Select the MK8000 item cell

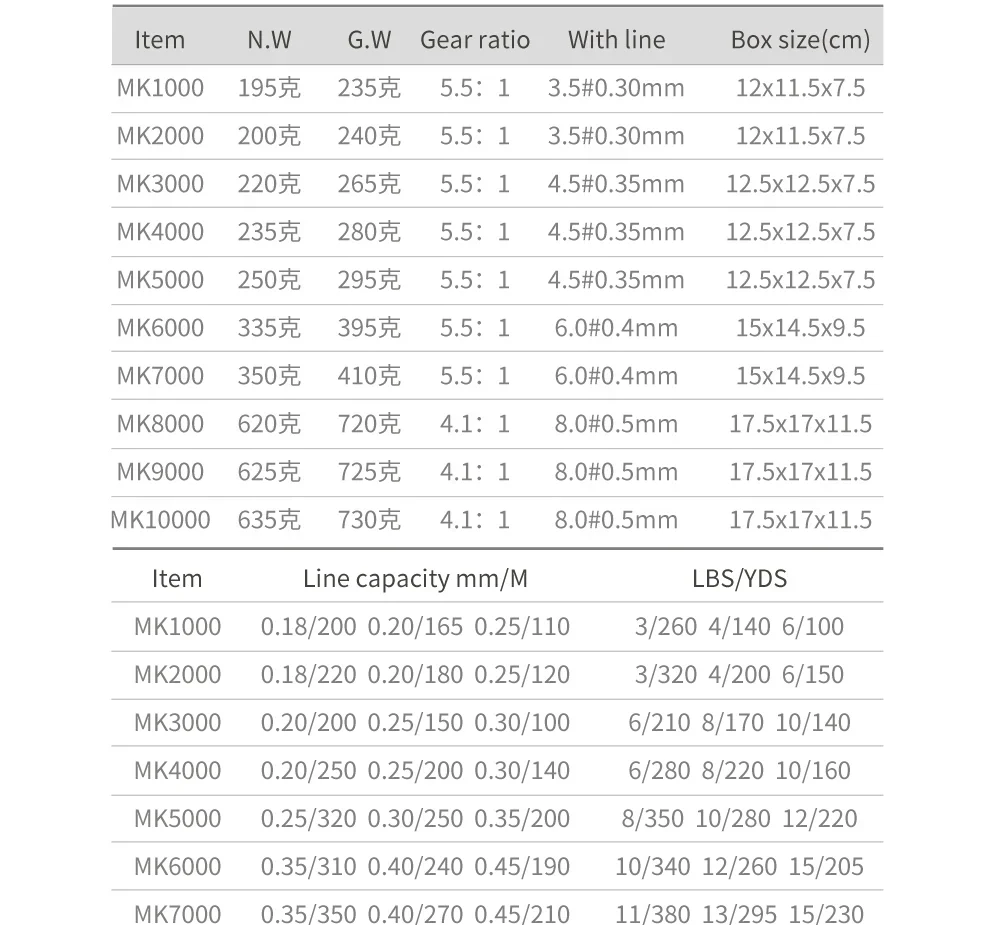click(160, 424)
